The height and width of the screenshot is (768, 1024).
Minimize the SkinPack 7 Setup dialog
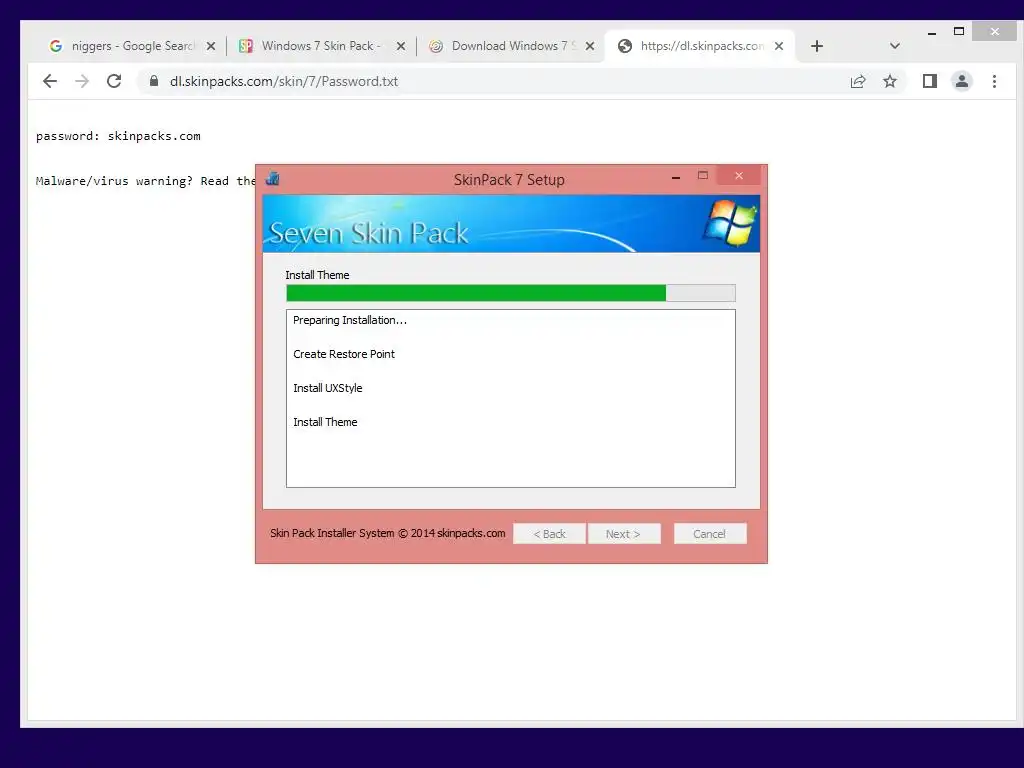coord(676,176)
